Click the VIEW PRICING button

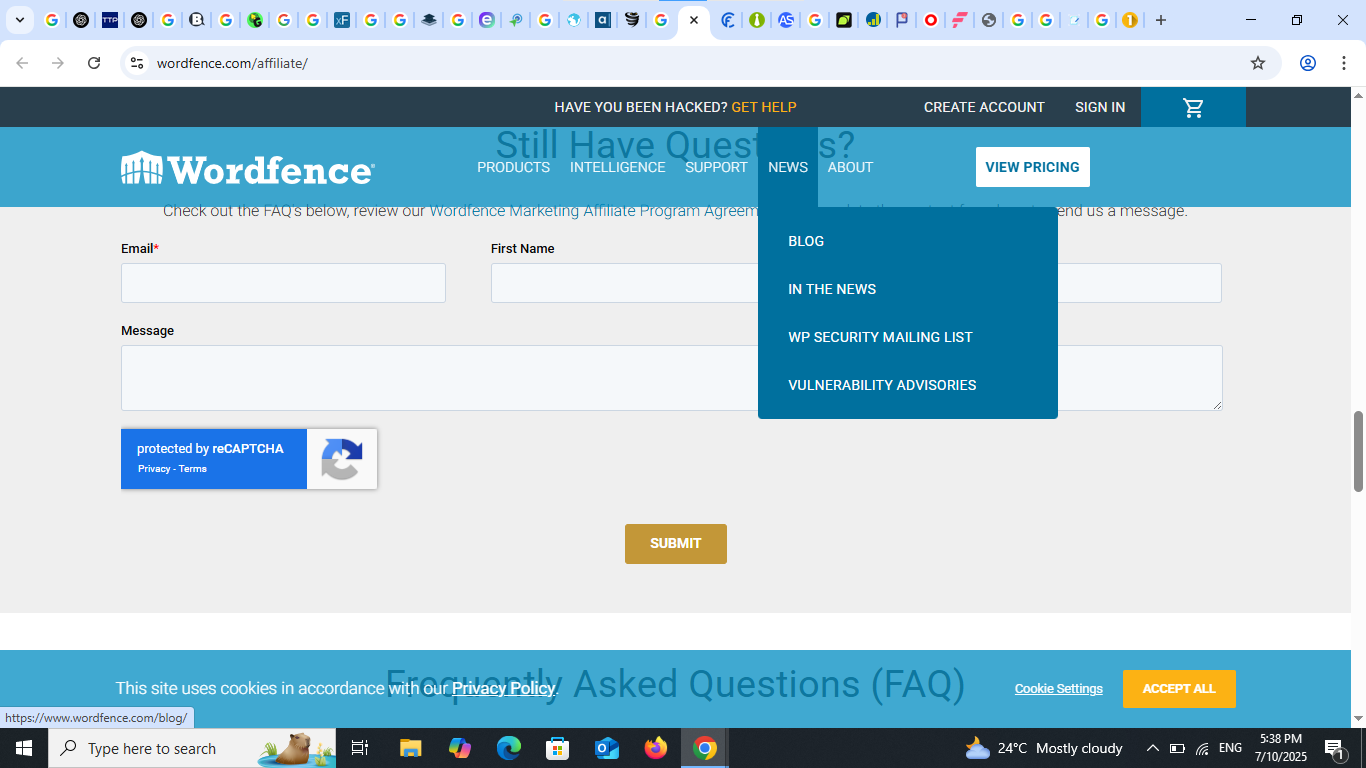point(1032,167)
